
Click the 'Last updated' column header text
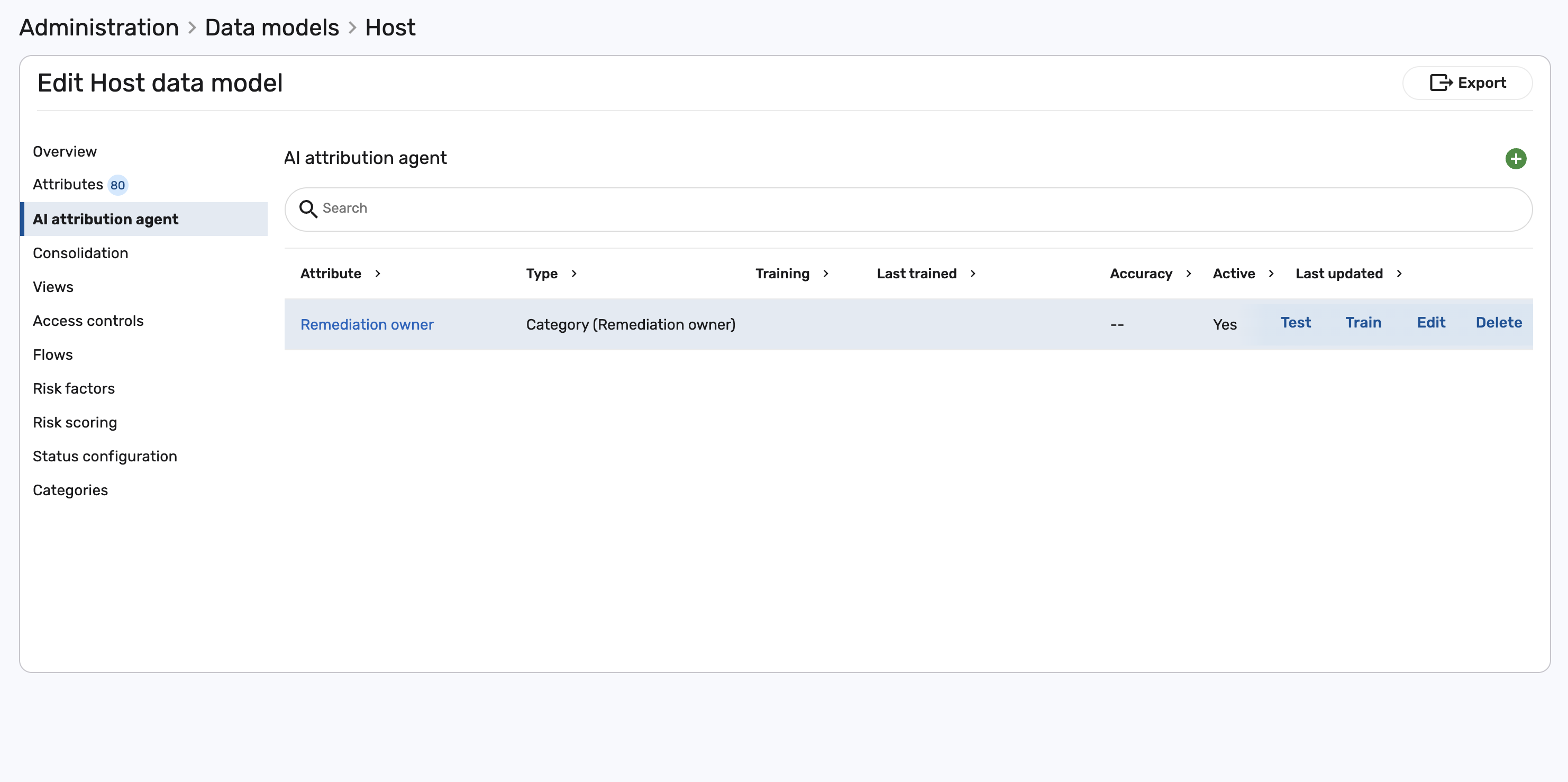pos(1338,274)
